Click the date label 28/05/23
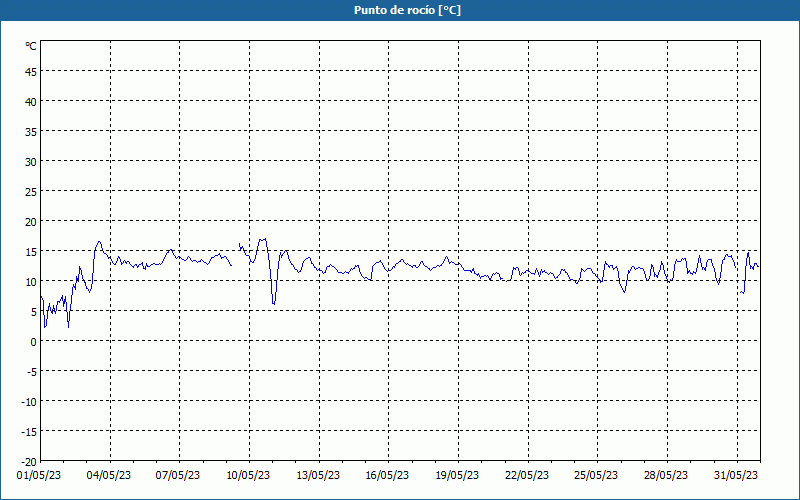 pyautogui.click(x=666, y=475)
